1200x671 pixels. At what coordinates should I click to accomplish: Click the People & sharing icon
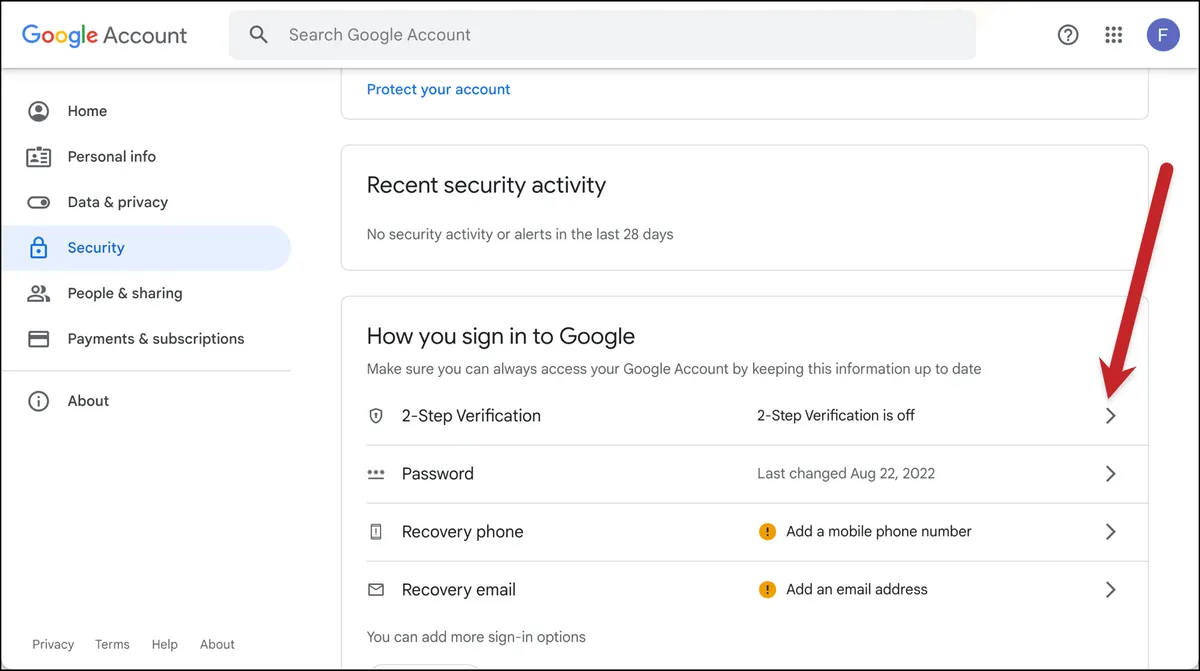click(x=39, y=293)
